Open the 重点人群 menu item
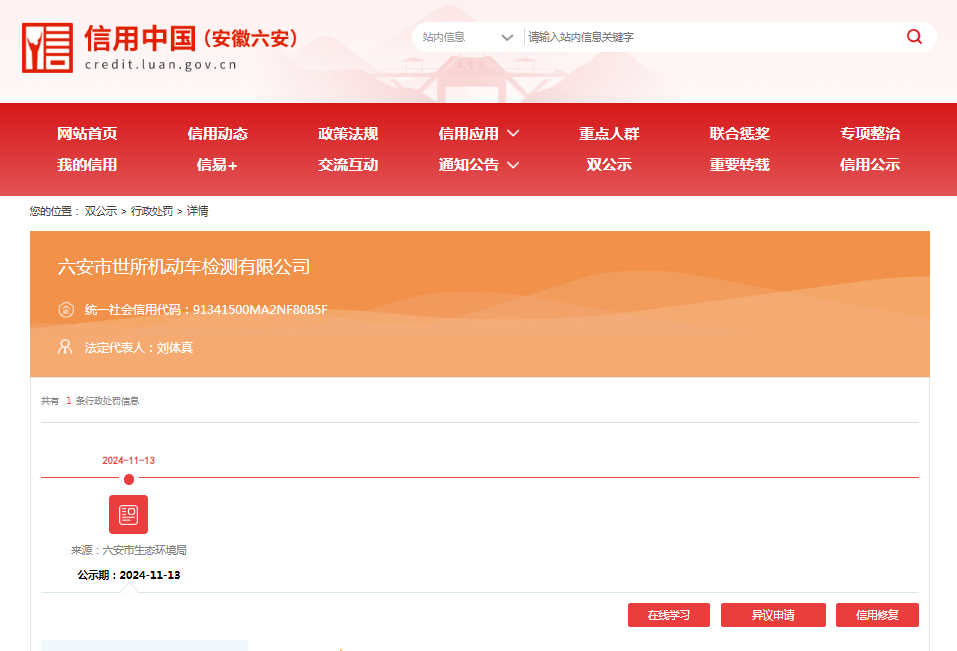Screen dimensions: 957x651 coord(609,134)
